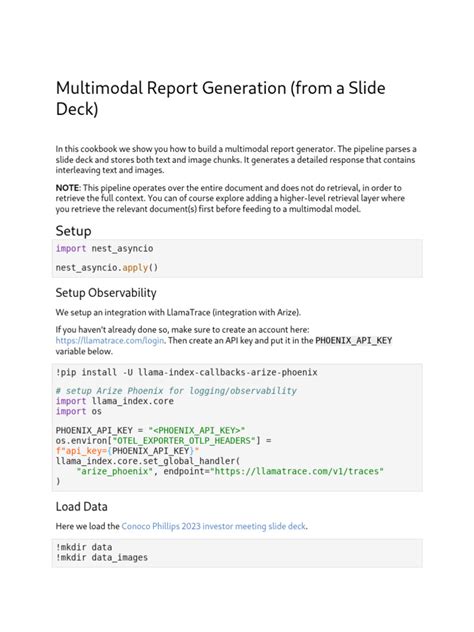Click the '"arize_phoenix"' string argument
The image size is (474, 632).
(x=114, y=471)
